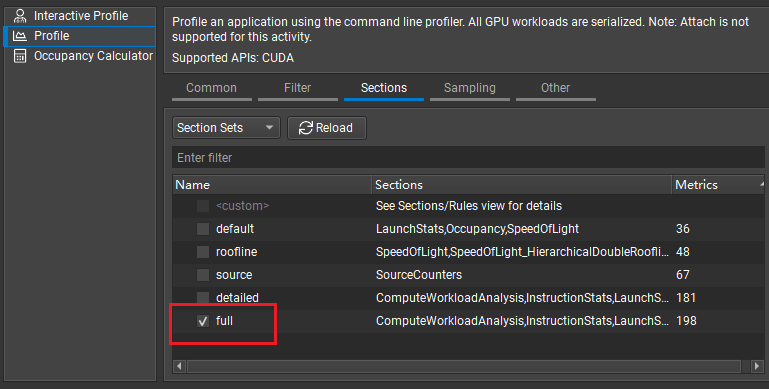
Task: Enable the default section set checkbox
Action: point(203,229)
